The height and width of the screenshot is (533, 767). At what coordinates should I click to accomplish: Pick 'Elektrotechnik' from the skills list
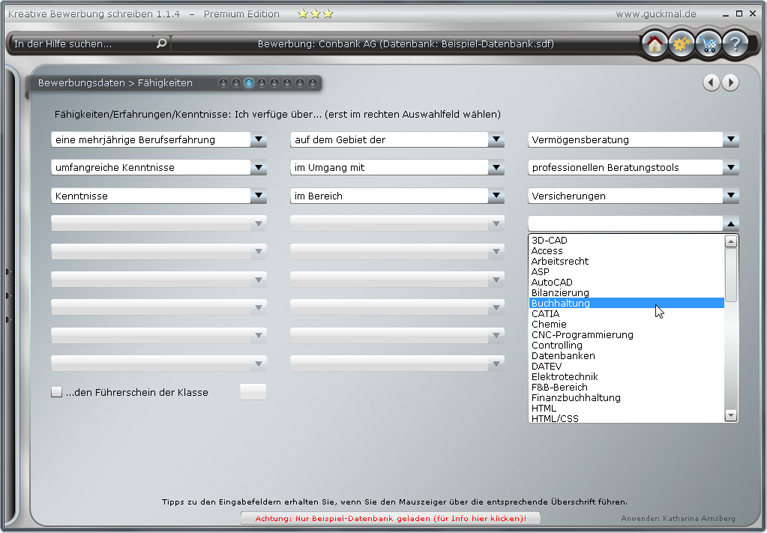[x=564, y=377]
